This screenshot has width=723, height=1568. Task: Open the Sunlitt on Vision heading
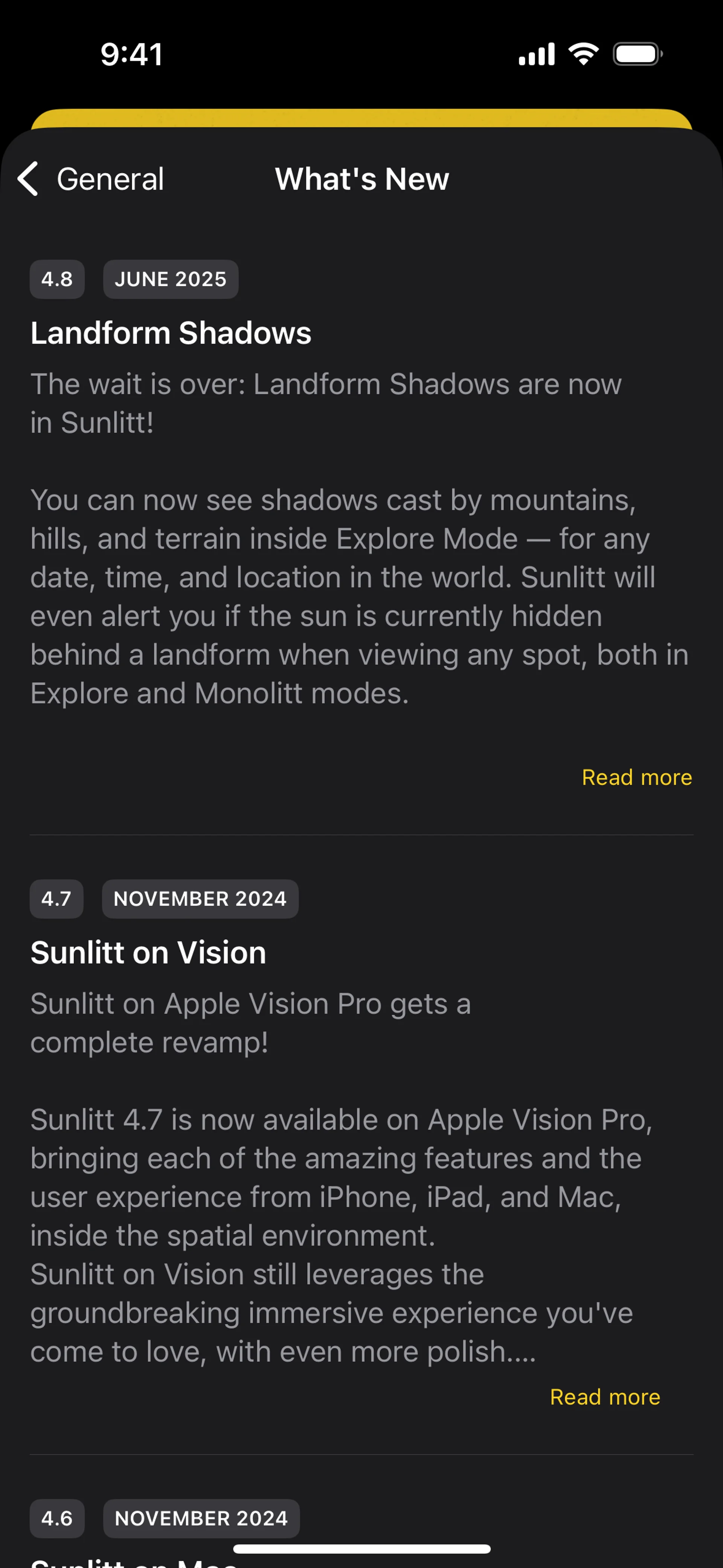tap(148, 953)
